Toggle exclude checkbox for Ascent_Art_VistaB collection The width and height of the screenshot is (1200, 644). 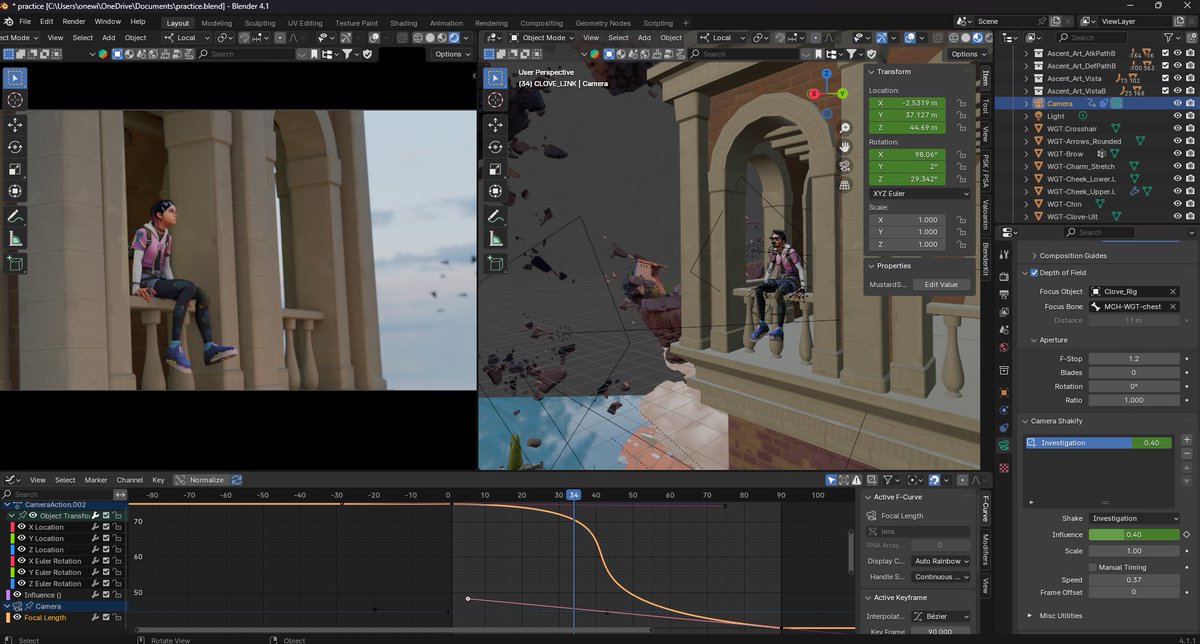pos(1164,91)
